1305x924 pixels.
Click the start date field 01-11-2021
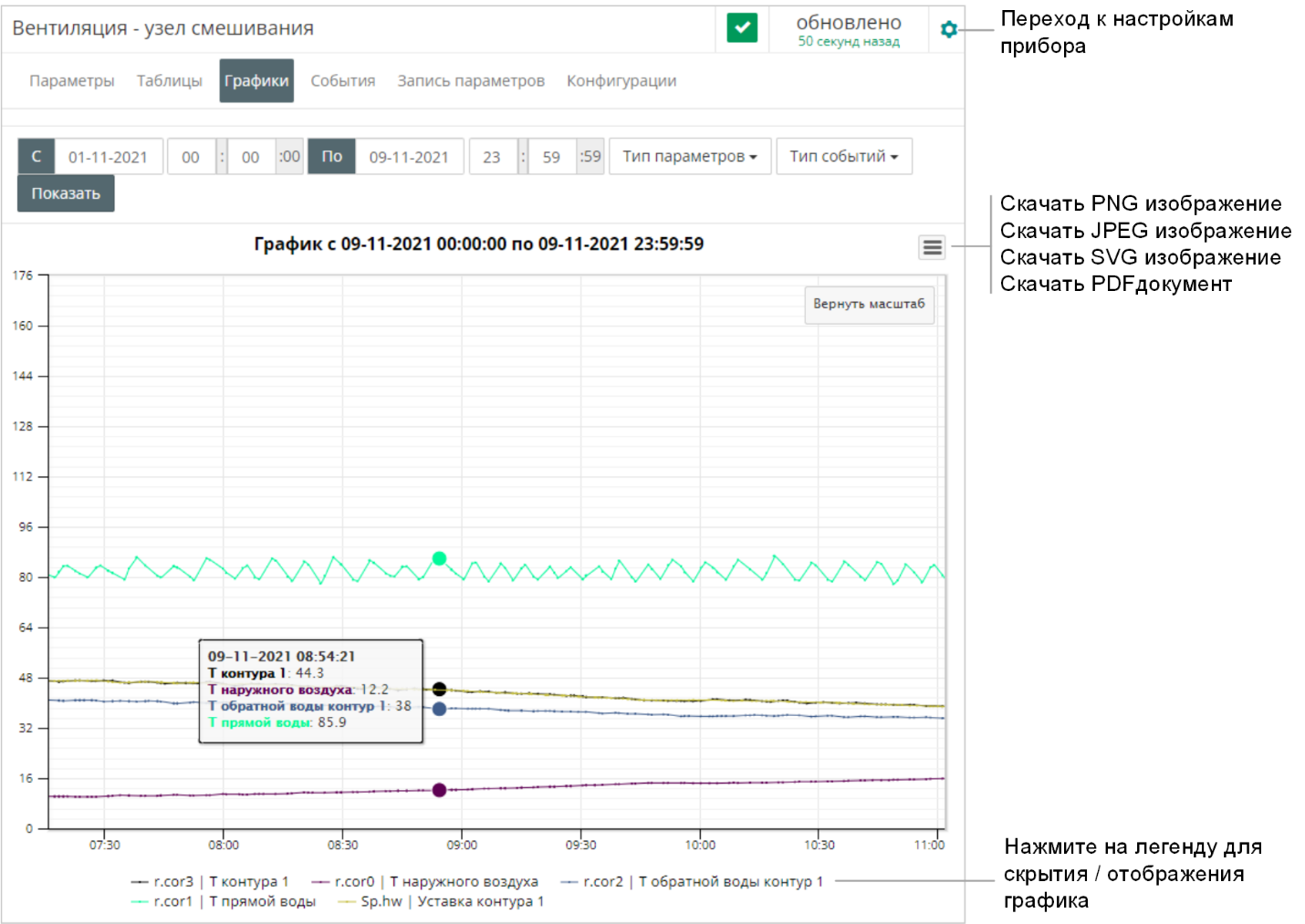coord(108,157)
